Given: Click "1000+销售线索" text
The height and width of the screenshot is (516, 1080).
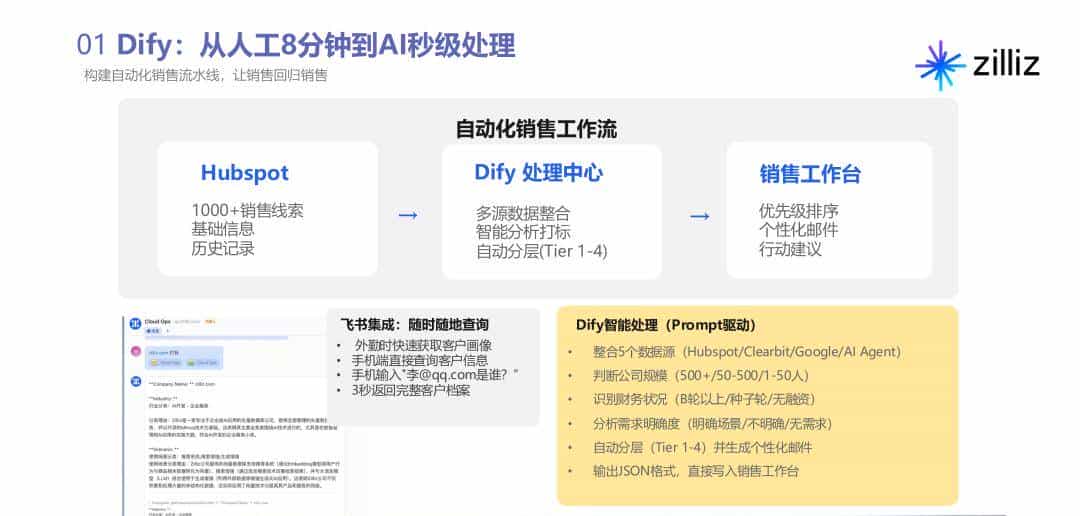Looking at the screenshot, I should click(247, 211).
